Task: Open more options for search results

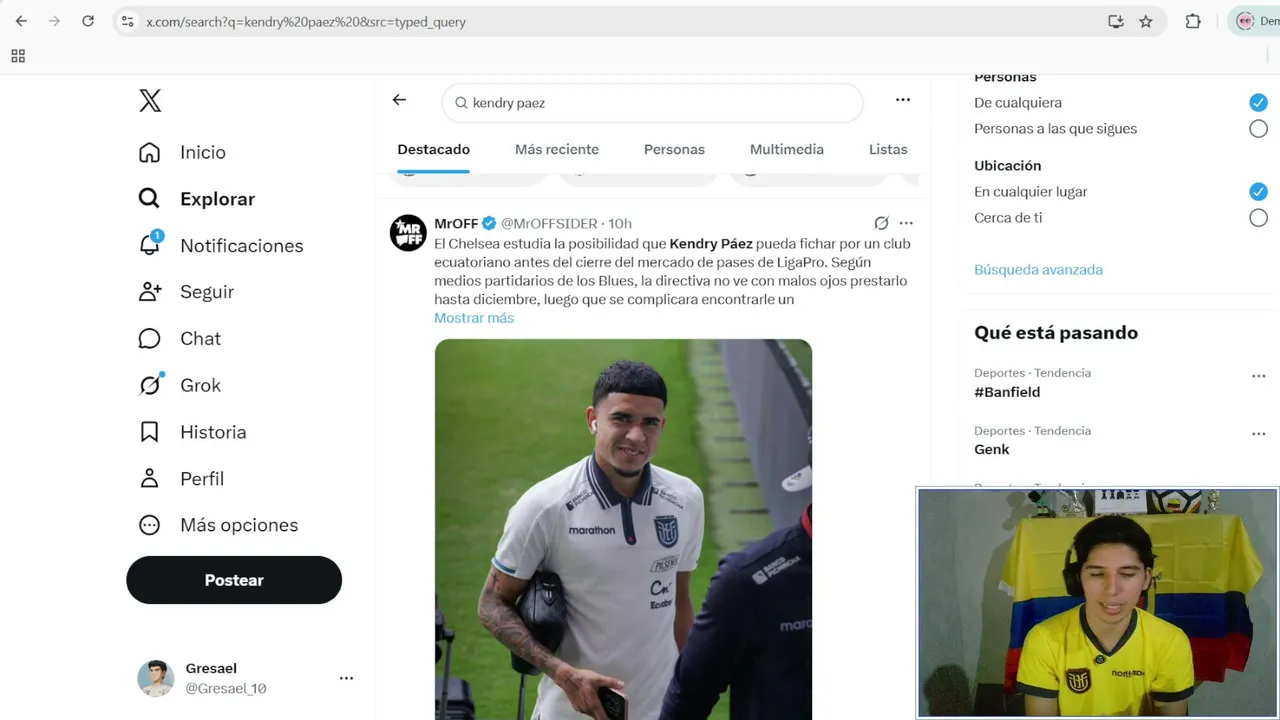Action: click(x=903, y=100)
